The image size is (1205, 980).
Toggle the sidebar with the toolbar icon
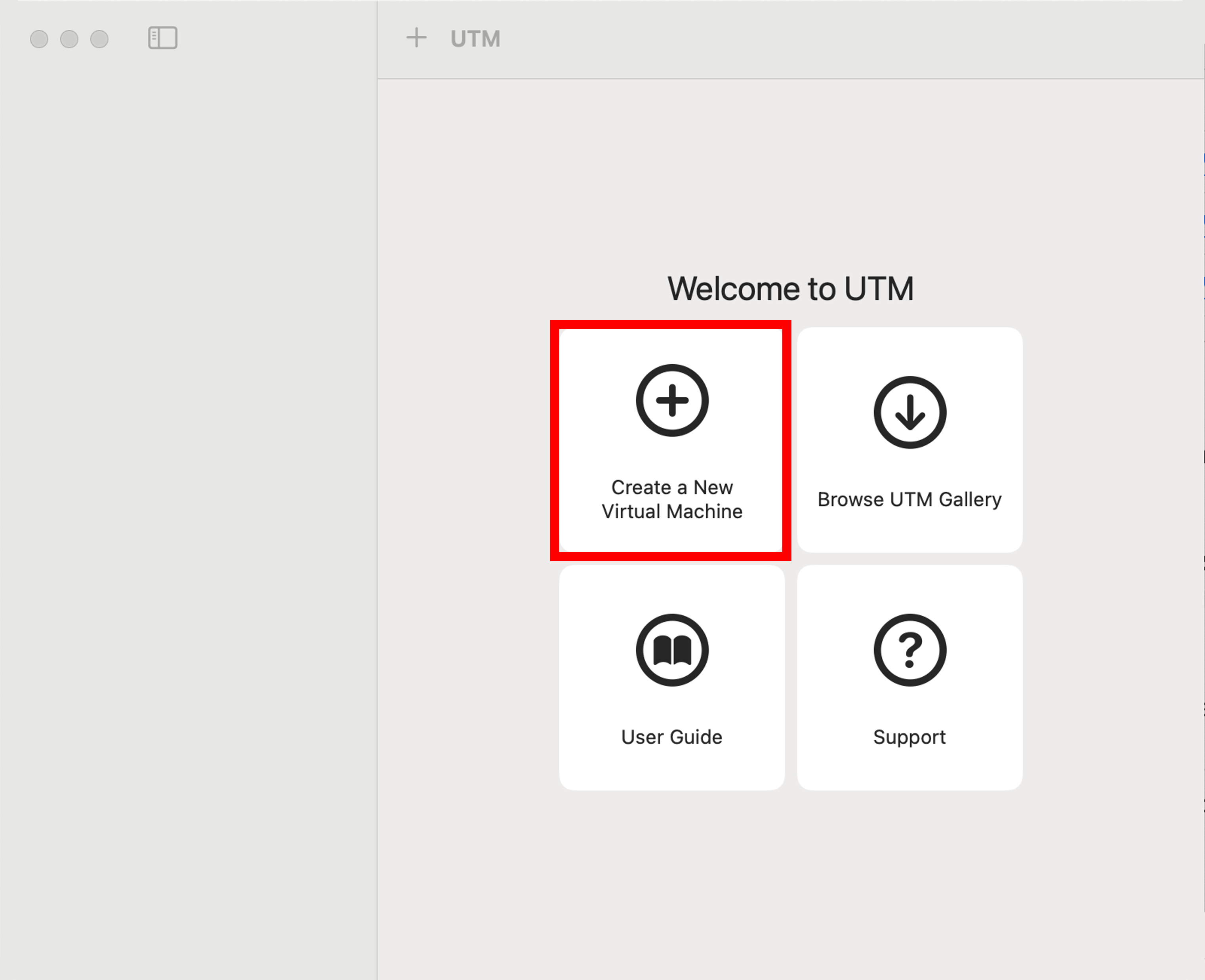[163, 38]
